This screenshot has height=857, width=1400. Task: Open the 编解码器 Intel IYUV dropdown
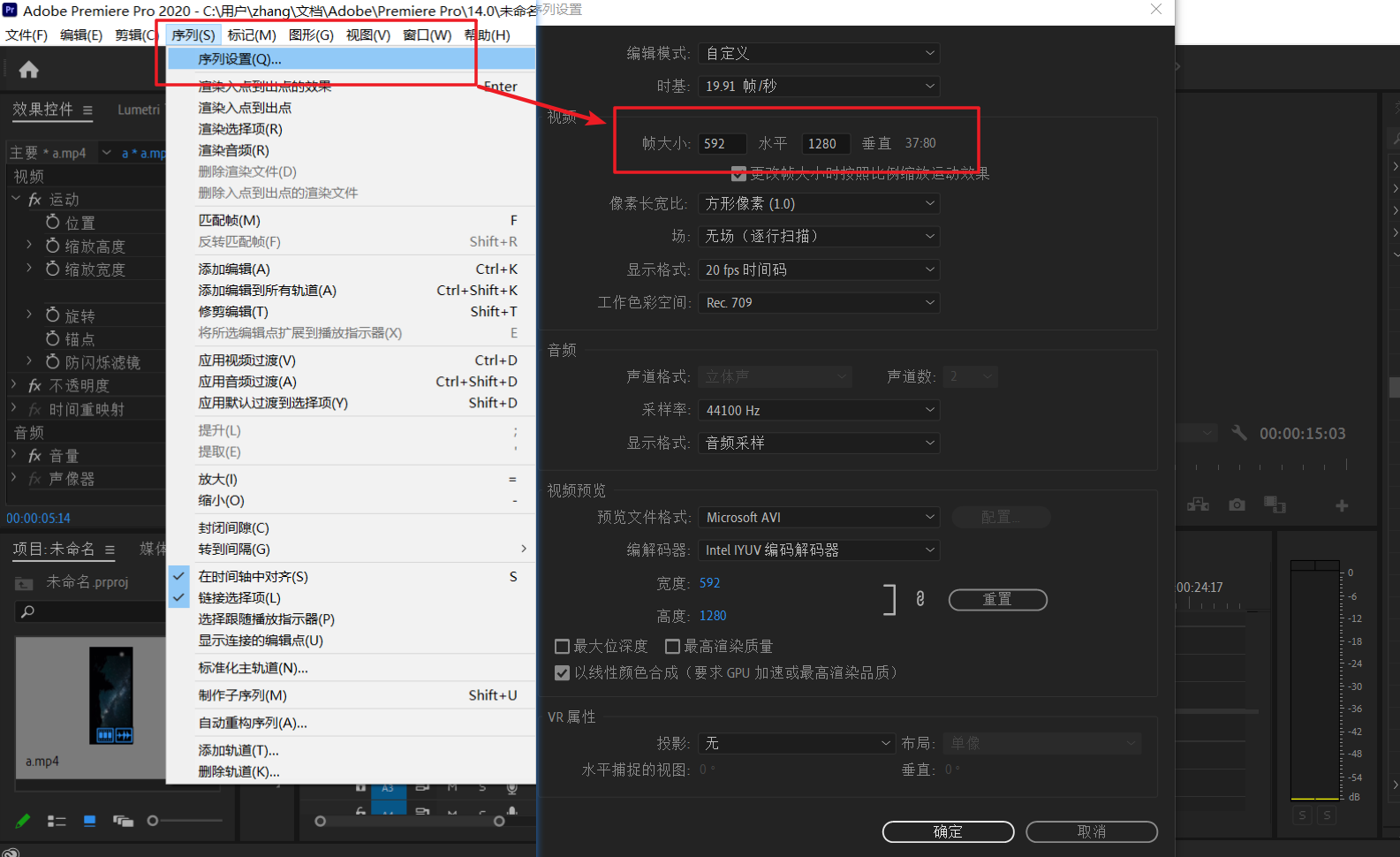(819, 550)
